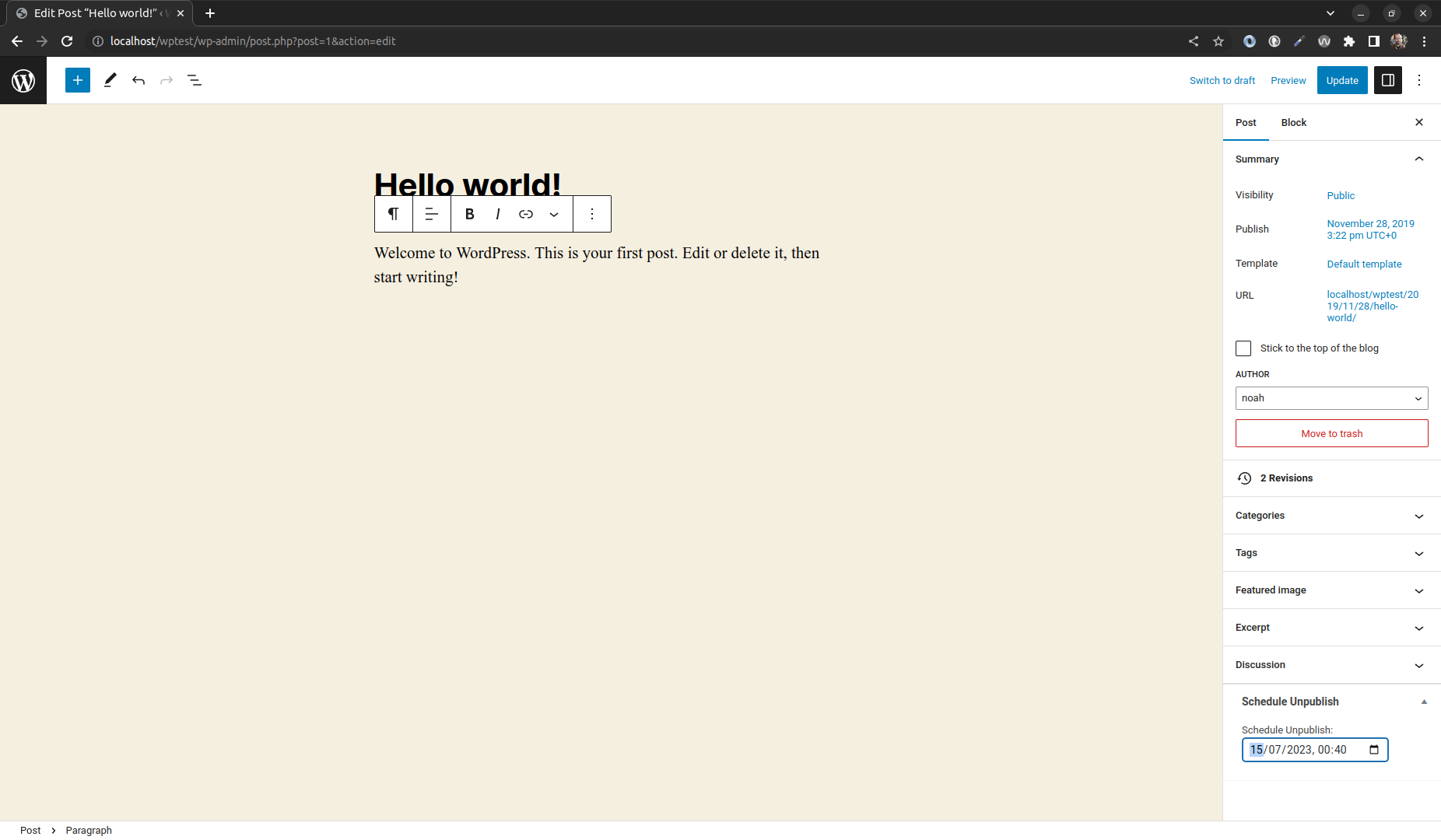Insert a link in the paragraph
The width and height of the screenshot is (1441, 840).
pyautogui.click(x=526, y=214)
